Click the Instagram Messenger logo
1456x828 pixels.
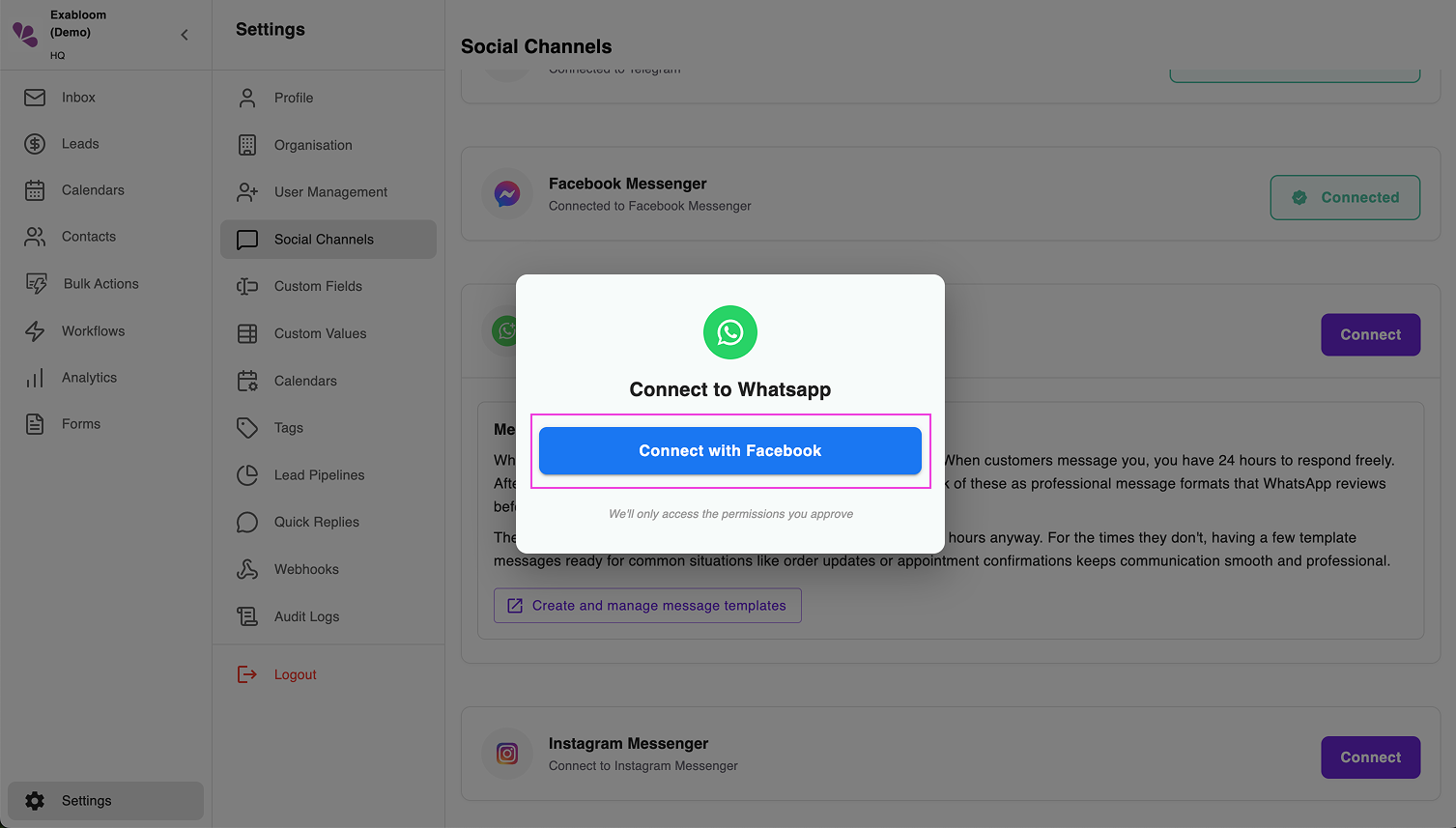point(506,754)
